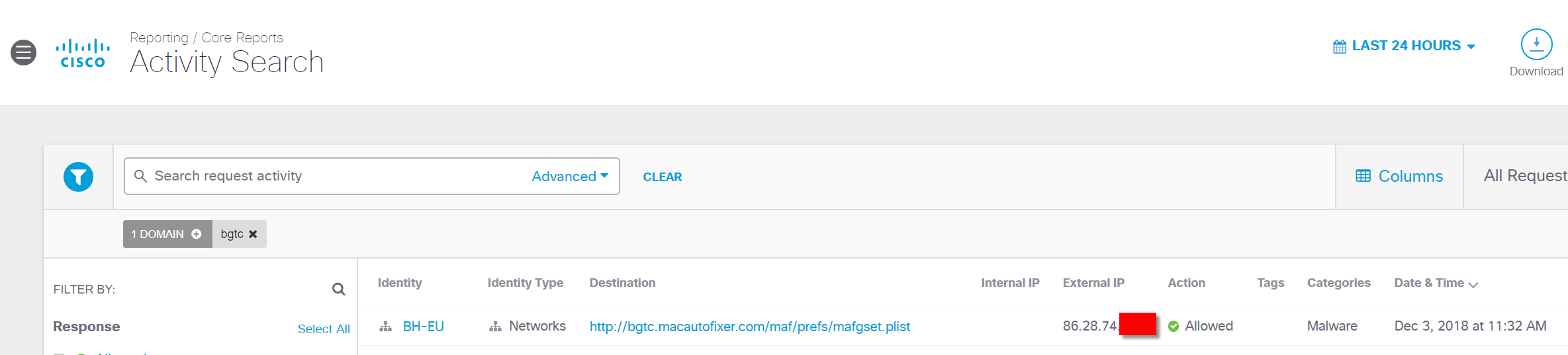Click into the Search request activity field
The width and height of the screenshot is (1568, 355).
pos(331,177)
